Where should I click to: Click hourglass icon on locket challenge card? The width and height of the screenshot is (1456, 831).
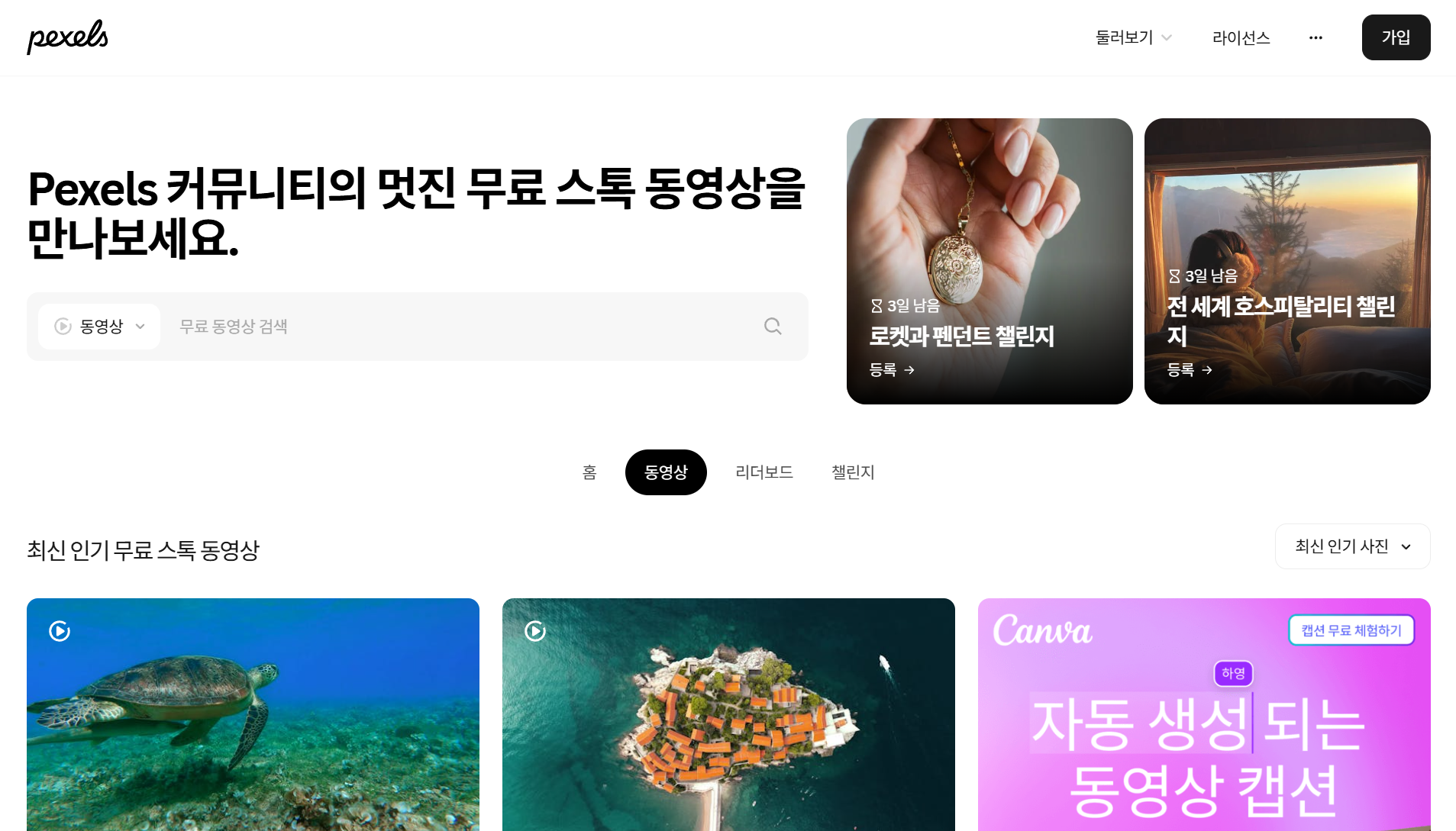coord(877,306)
